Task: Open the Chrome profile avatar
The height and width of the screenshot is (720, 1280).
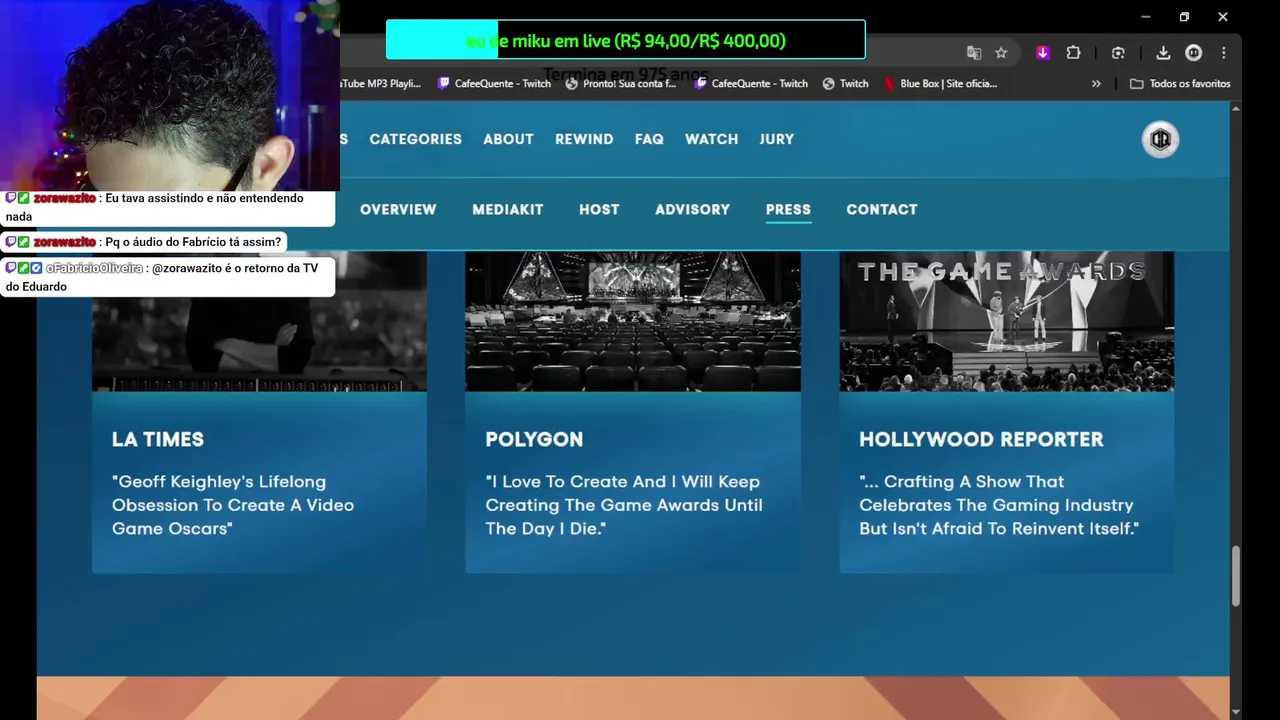Action: click(x=1193, y=53)
